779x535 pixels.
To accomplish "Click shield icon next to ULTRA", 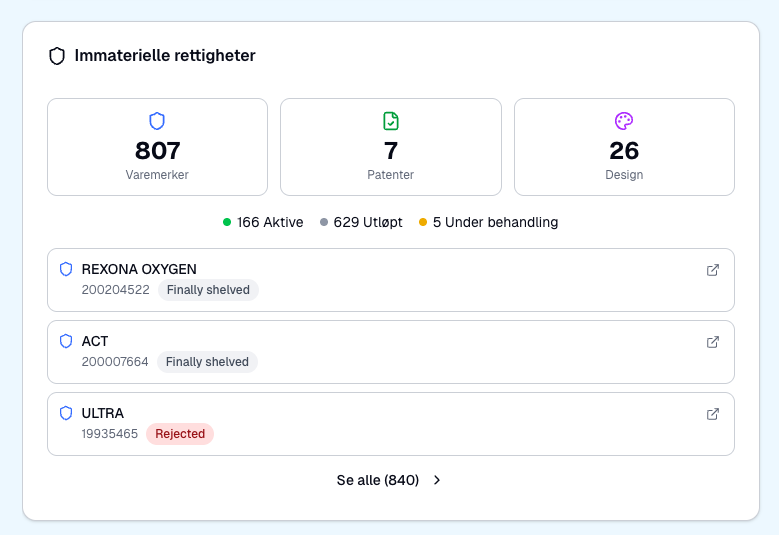I will pos(66,413).
